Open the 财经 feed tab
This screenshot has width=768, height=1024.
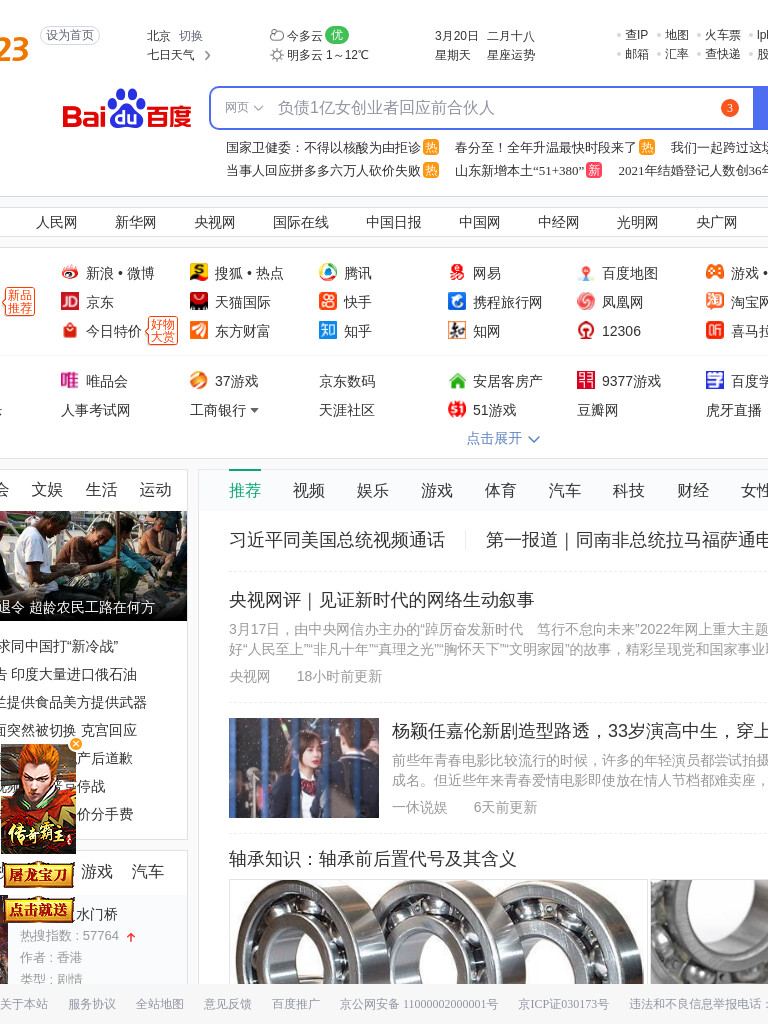tap(692, 490)
